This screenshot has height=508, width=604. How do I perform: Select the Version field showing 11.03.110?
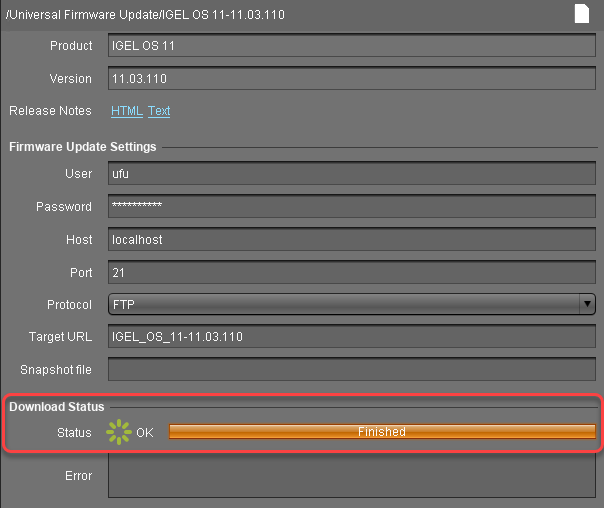click(x=351, y=79)
